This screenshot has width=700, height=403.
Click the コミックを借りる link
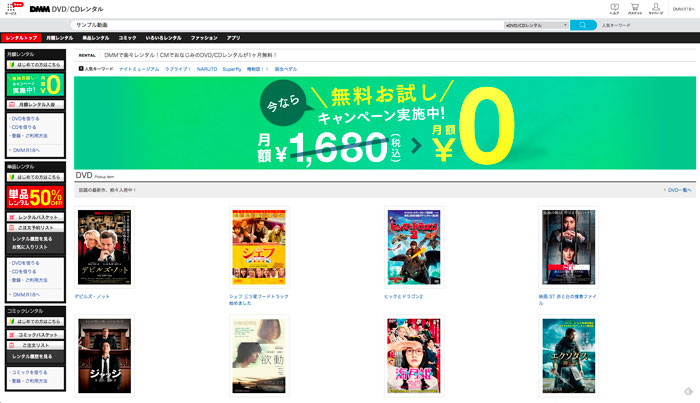[29, 372]
